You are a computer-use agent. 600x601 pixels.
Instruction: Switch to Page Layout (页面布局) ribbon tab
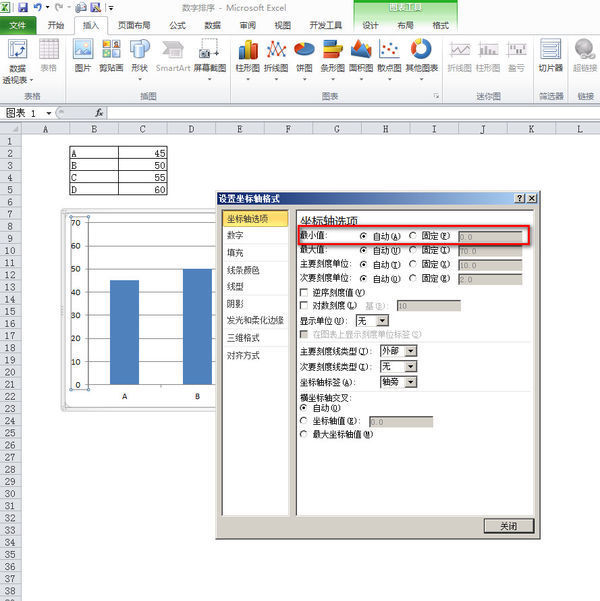tap(135, 25)
